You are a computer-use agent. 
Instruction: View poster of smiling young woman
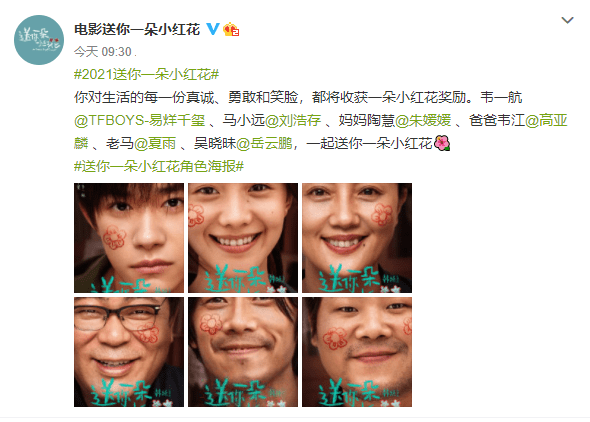click(x=243, y=238)
